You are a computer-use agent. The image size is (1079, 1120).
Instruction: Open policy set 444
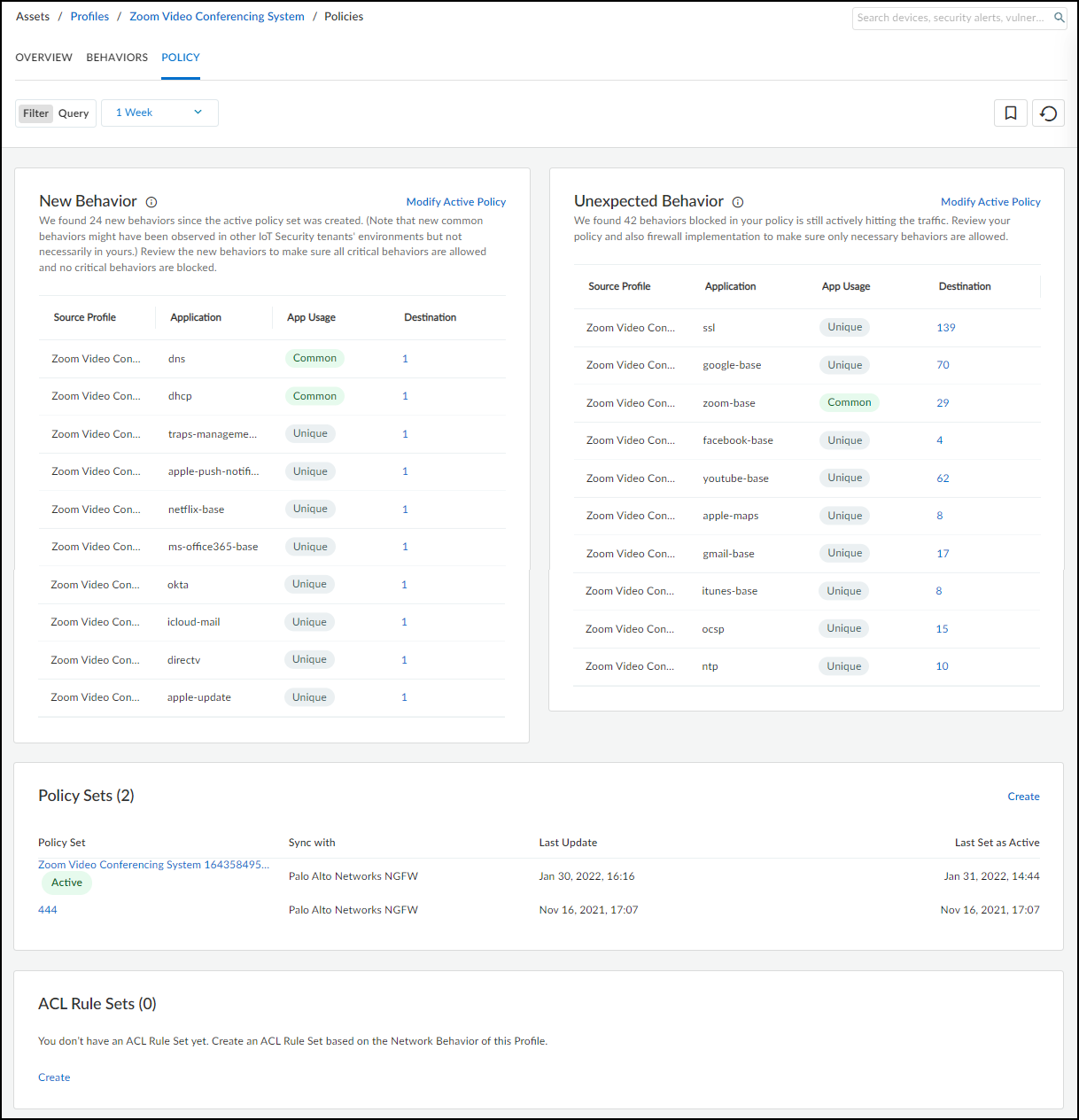click(x=48, y=910)
